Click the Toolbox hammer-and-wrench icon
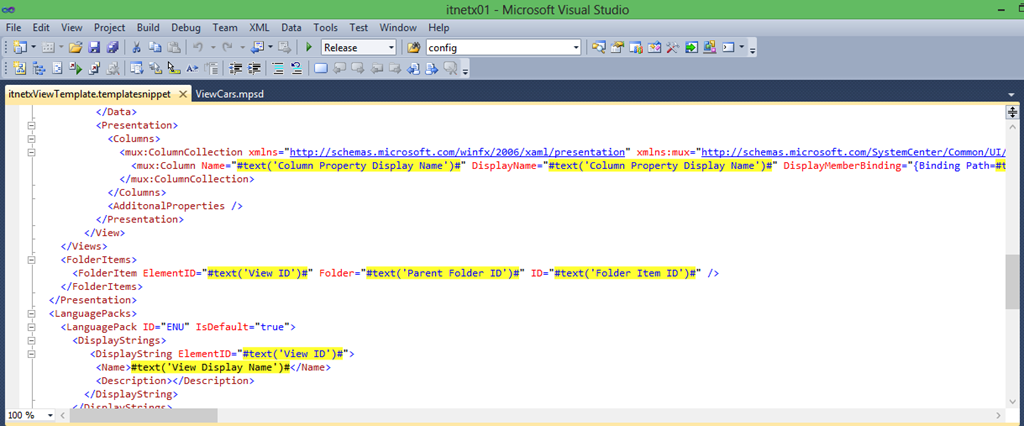The width and height of the screenshot is (1024, 426). pos(673,47)
